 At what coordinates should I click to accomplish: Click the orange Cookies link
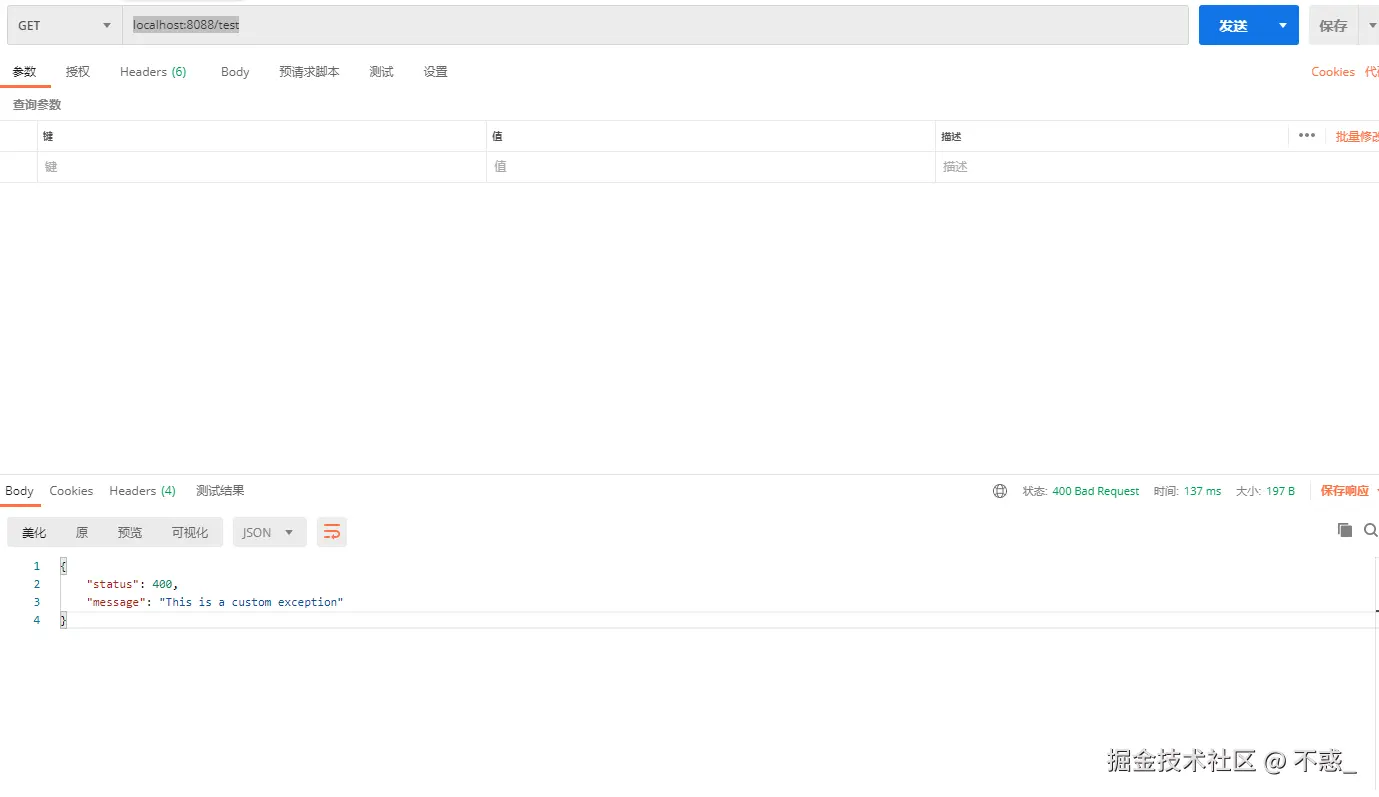1333,72
